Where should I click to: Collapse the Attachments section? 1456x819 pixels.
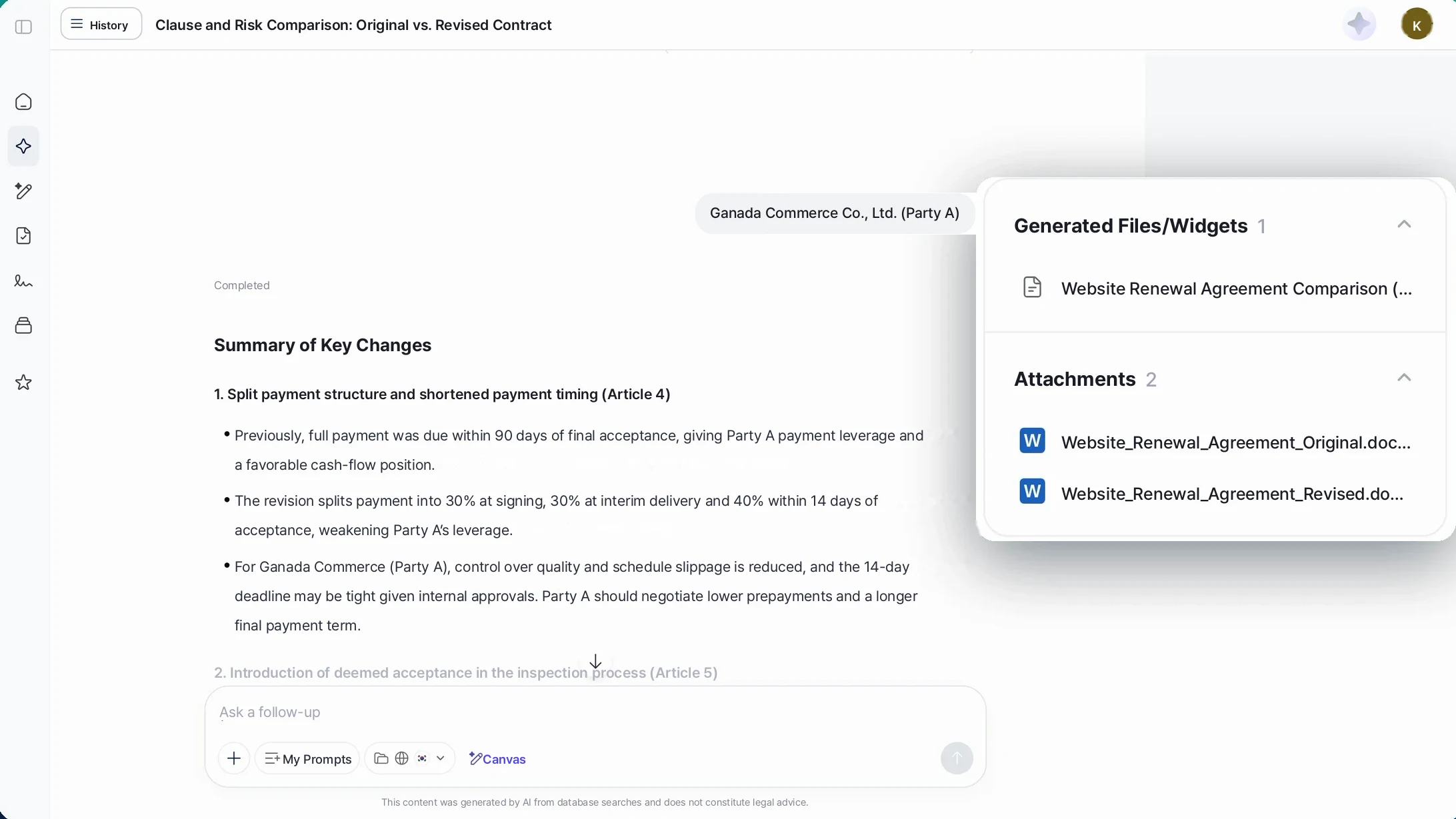click(1404, 378)
